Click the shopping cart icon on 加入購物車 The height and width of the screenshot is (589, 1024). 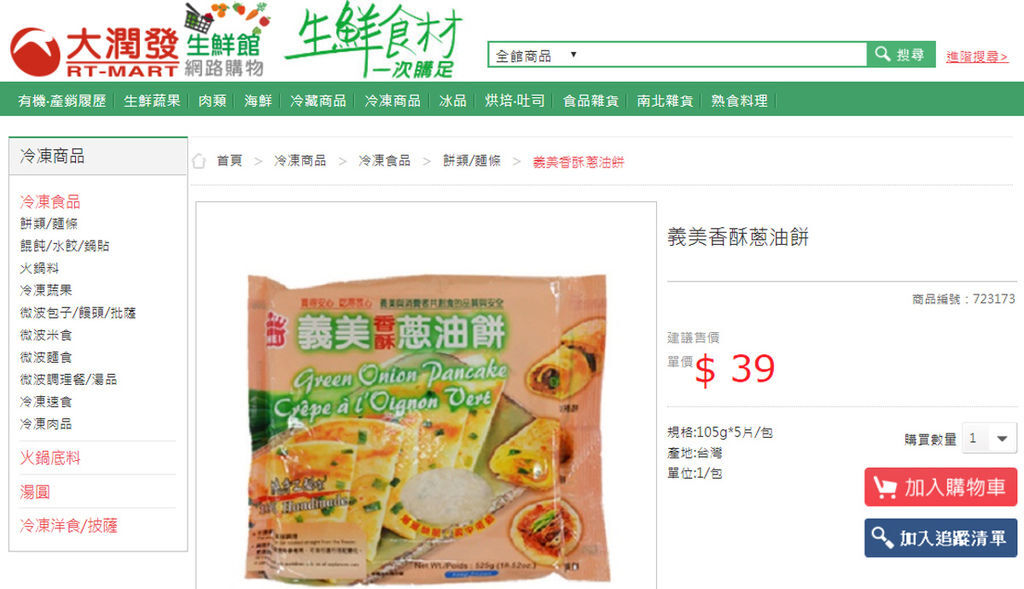[886, 488]
